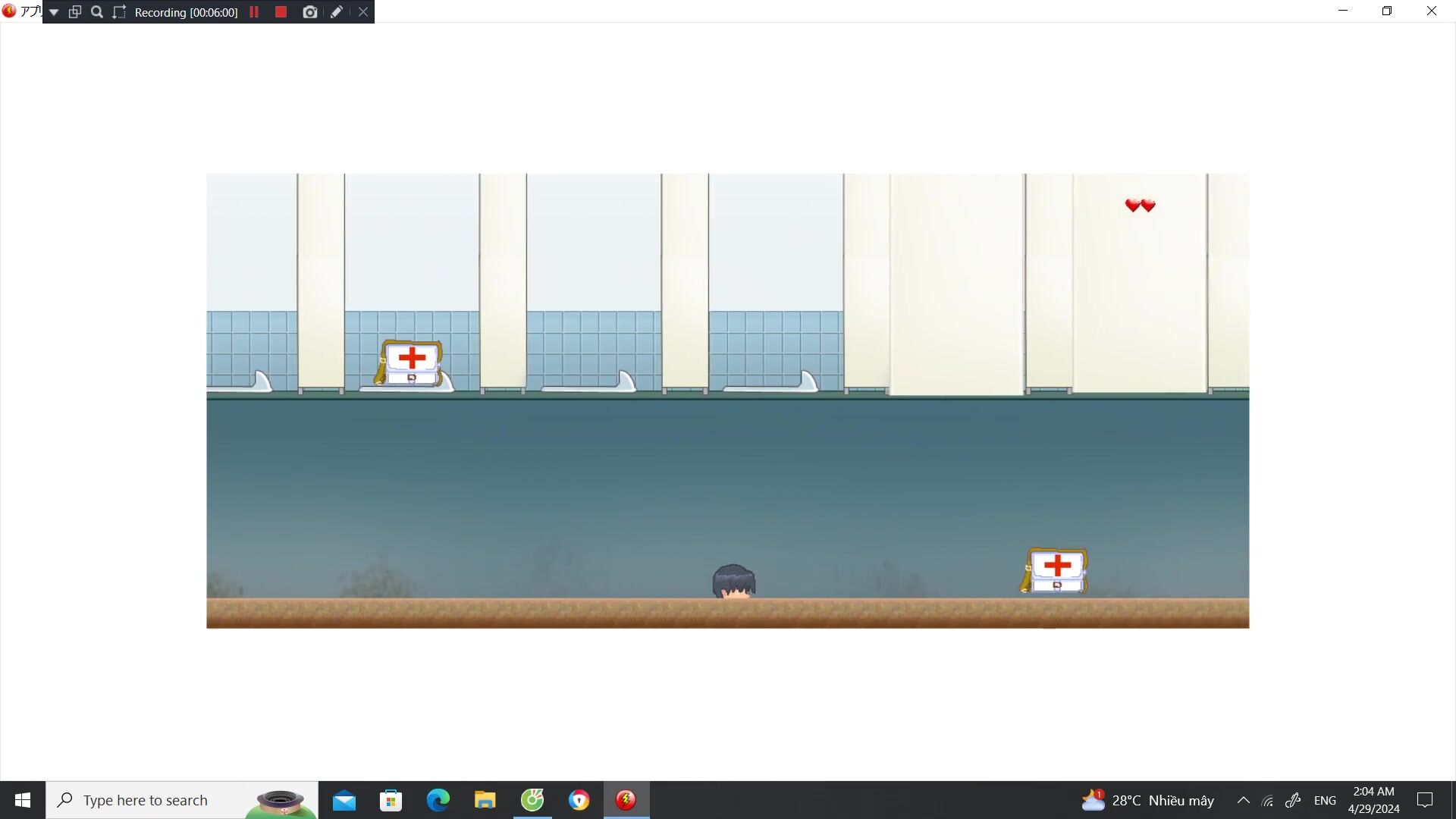The image size is (1456, 819).
Task: Open Windows Start menu
Action: (23, 800)
